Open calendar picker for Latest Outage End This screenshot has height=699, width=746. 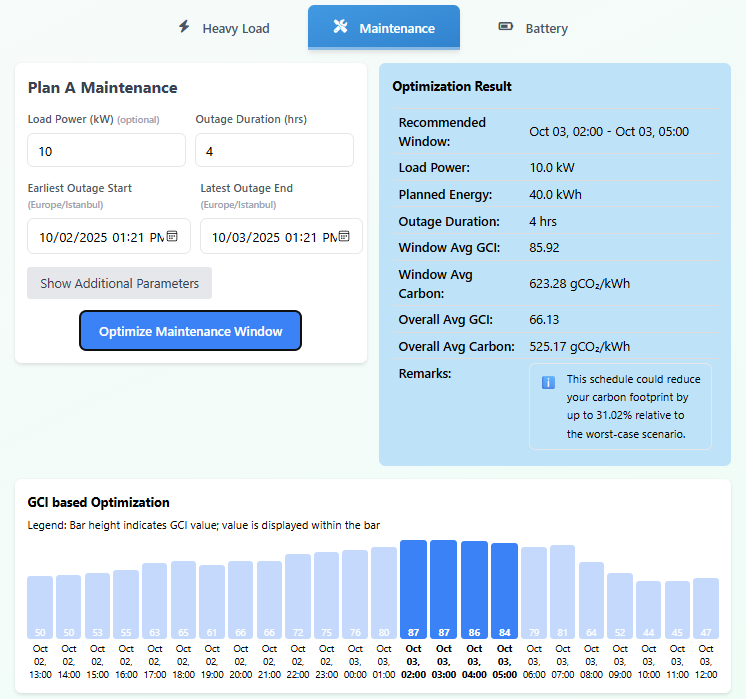tap(344, 237)
